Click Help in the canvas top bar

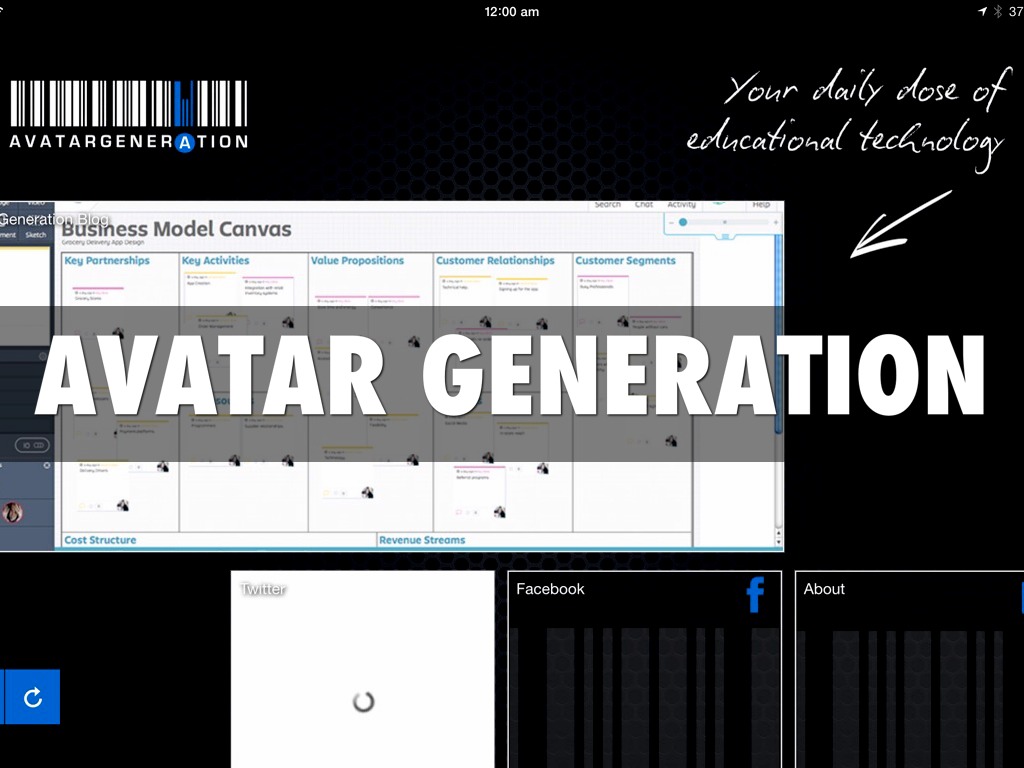761,204
